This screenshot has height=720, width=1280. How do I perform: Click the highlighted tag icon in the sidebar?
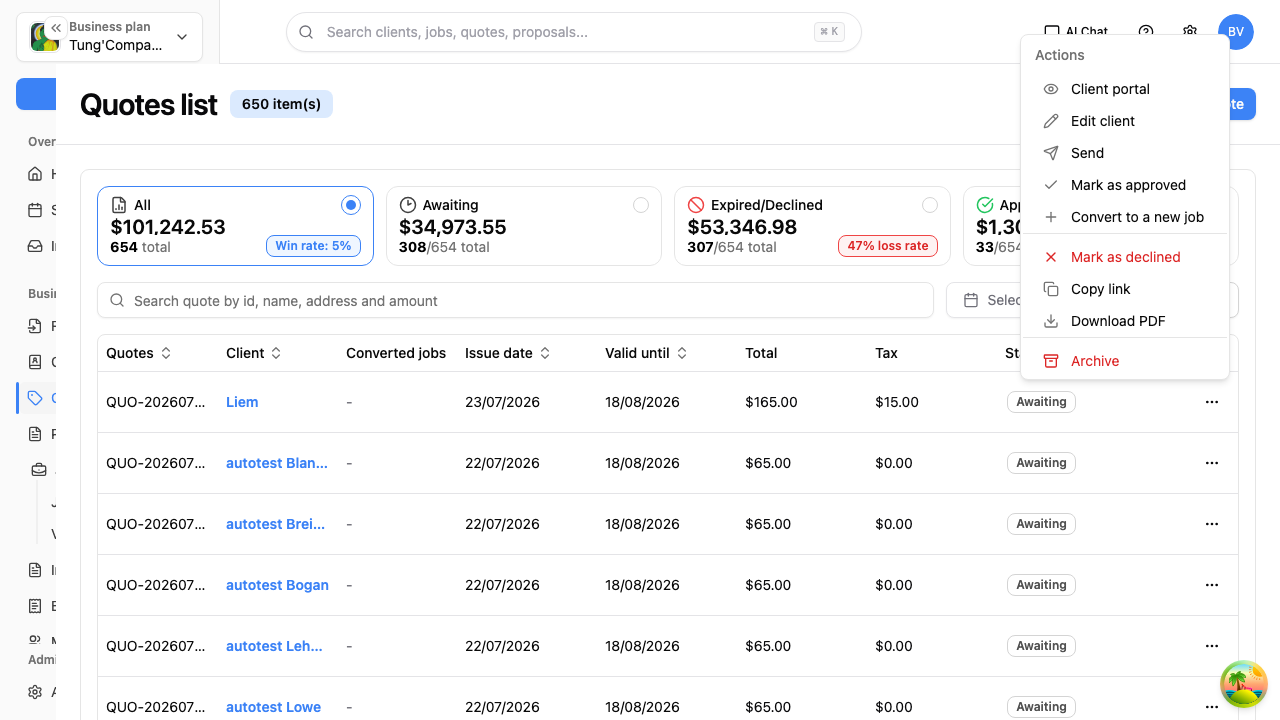point(35,398)
